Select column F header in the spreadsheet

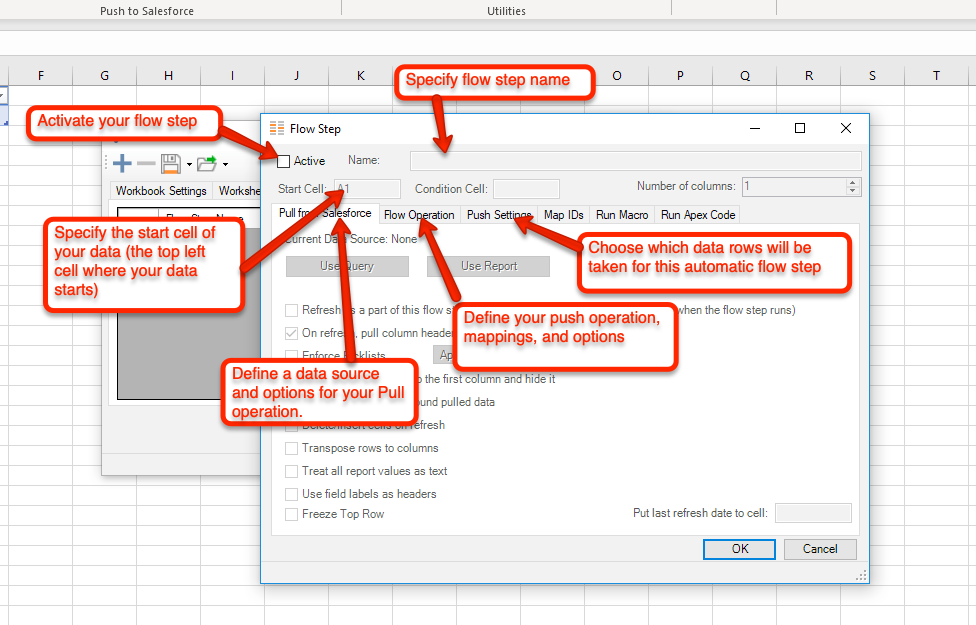[41, 75]
